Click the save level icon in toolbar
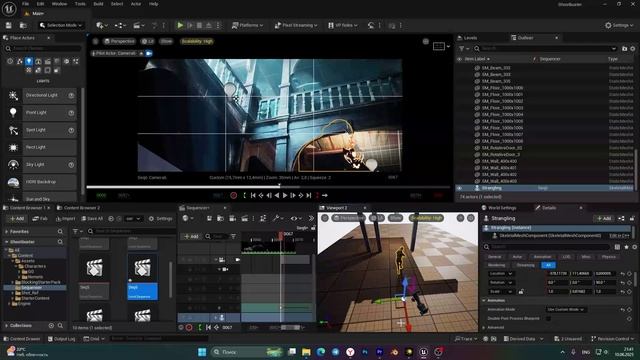 (9, 25)
